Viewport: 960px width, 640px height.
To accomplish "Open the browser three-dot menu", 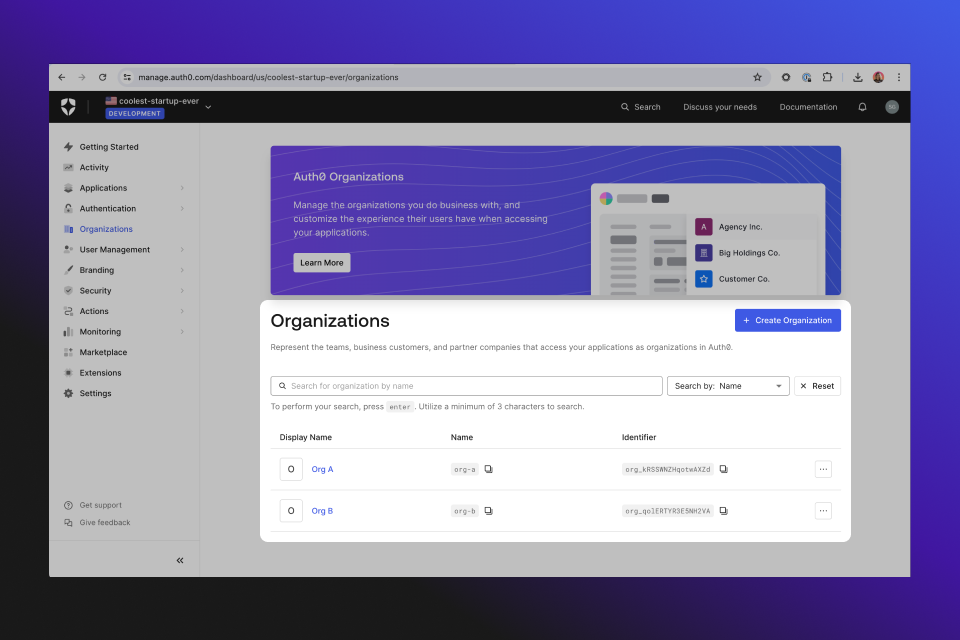I will pos(899,77).
